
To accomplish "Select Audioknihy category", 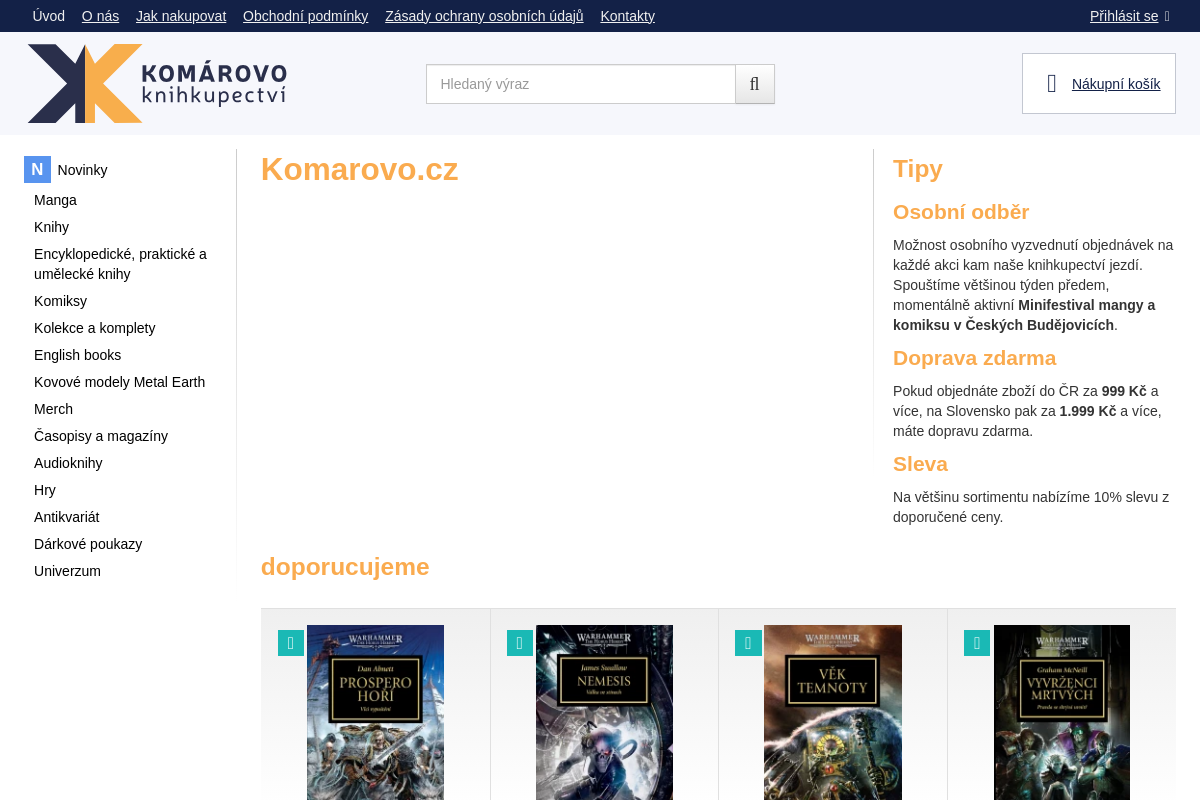I will [x=68, y=463].
